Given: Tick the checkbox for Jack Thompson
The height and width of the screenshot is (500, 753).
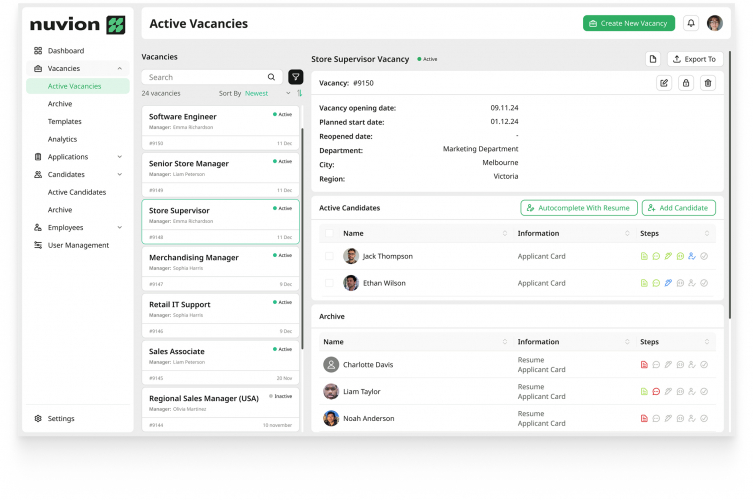Looking at the screenshot, I should pos(329,256).
